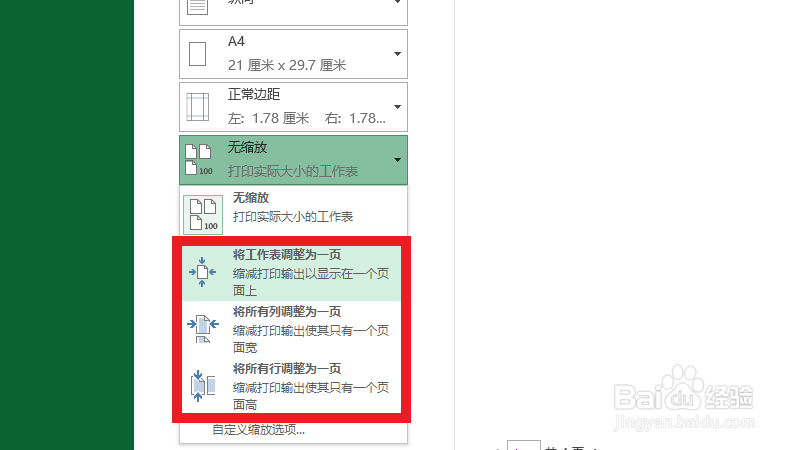Click the page number box at the bottom

pyautogui.click(x=523, y=445)
